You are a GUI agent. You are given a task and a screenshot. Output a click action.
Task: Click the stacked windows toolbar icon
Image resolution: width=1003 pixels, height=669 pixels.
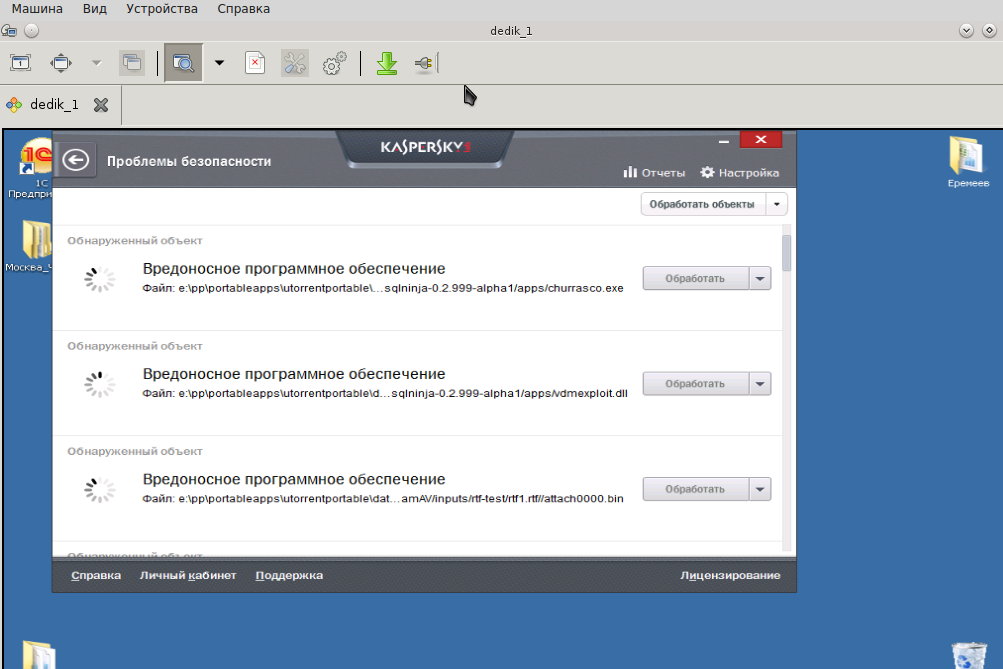click(x=132, y=63)
